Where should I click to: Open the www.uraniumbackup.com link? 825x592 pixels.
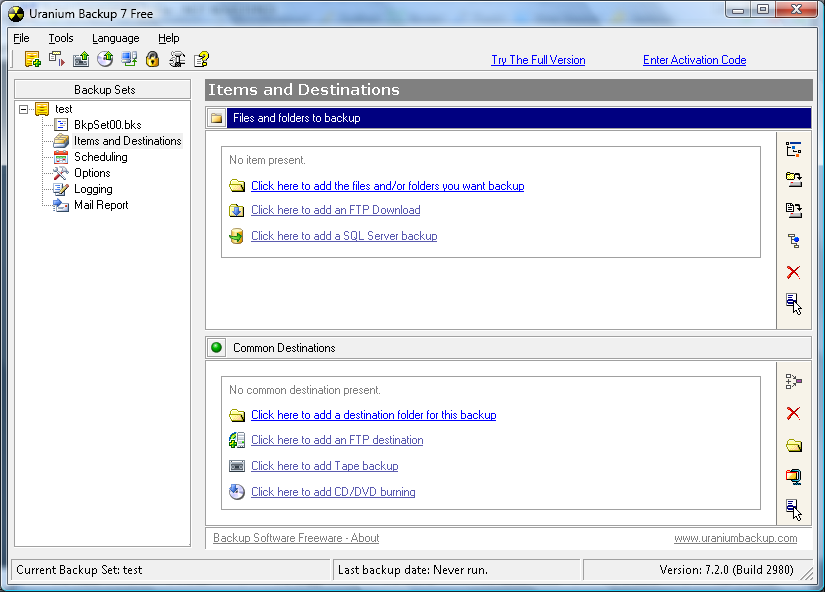[736, 538]
